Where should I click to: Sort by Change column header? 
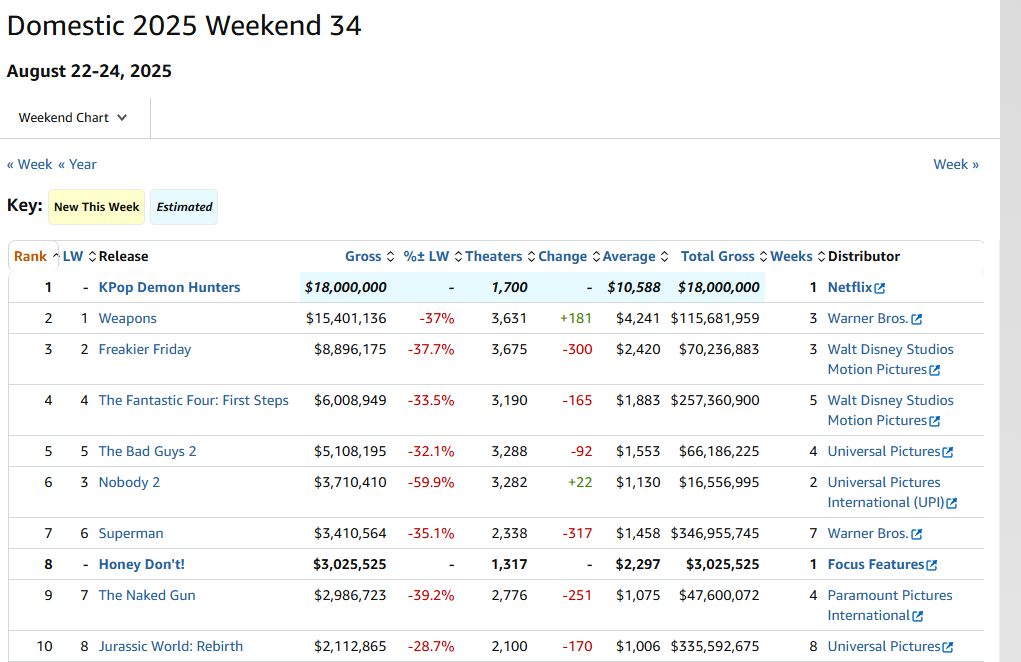562,257
